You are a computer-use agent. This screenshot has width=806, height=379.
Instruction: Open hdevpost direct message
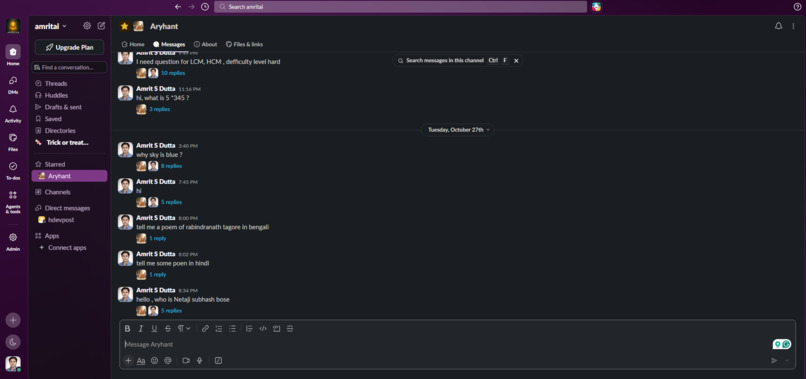(61, 220)
